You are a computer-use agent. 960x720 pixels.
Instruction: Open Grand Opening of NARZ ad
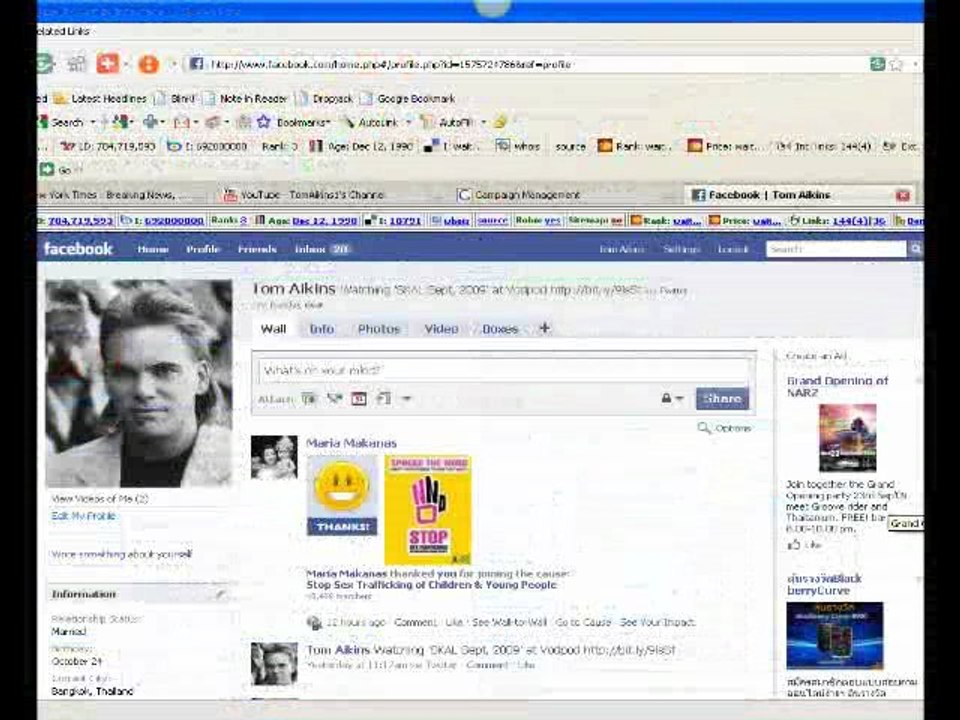[x=837, y=386]
